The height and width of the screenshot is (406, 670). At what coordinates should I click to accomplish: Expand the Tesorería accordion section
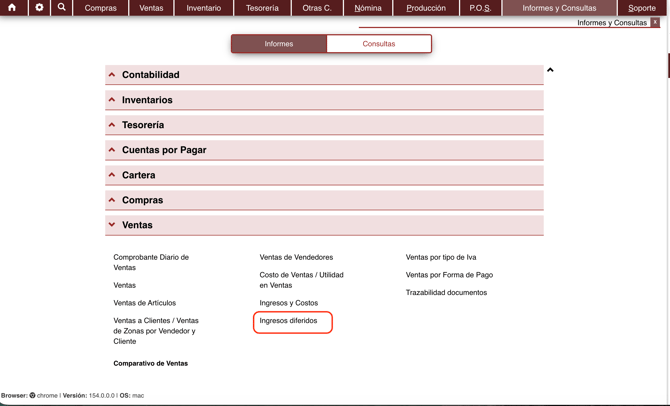(324, 125)
